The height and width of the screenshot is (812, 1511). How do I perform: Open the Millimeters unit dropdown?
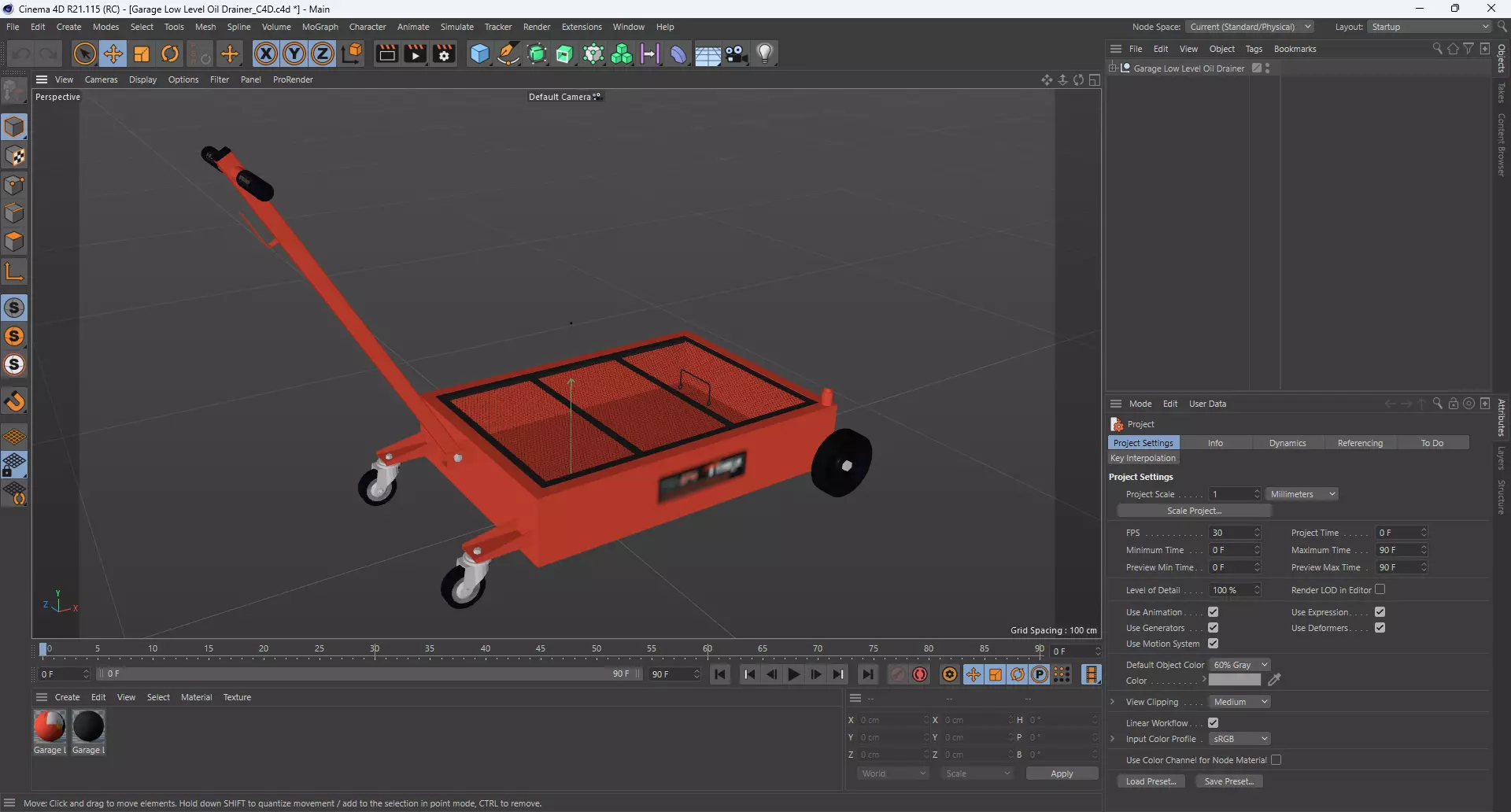click(x=1302, y=494)
